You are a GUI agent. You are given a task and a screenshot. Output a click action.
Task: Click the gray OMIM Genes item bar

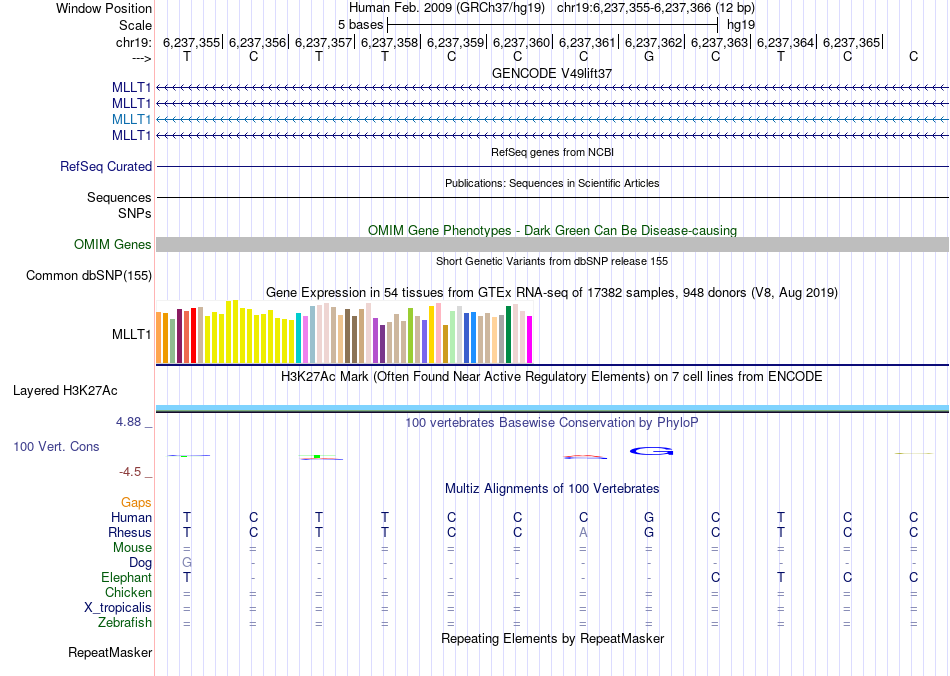(x=553, y=245)
